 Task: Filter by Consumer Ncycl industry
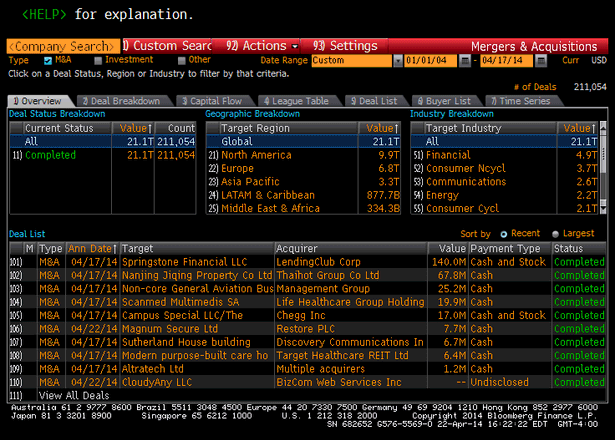click(466, 168)
